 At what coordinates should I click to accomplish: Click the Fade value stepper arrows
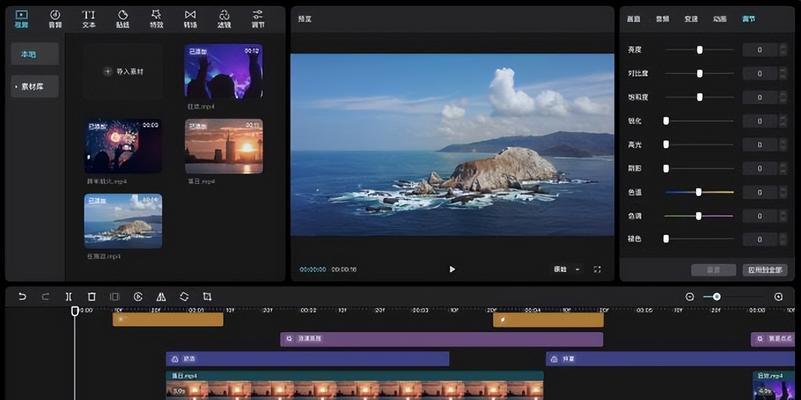coord(783,239)
